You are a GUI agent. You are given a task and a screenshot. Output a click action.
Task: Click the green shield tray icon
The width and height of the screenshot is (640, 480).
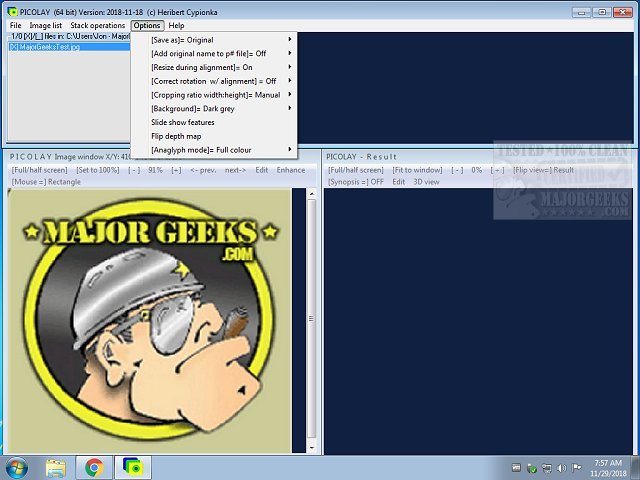pos(531,468)
